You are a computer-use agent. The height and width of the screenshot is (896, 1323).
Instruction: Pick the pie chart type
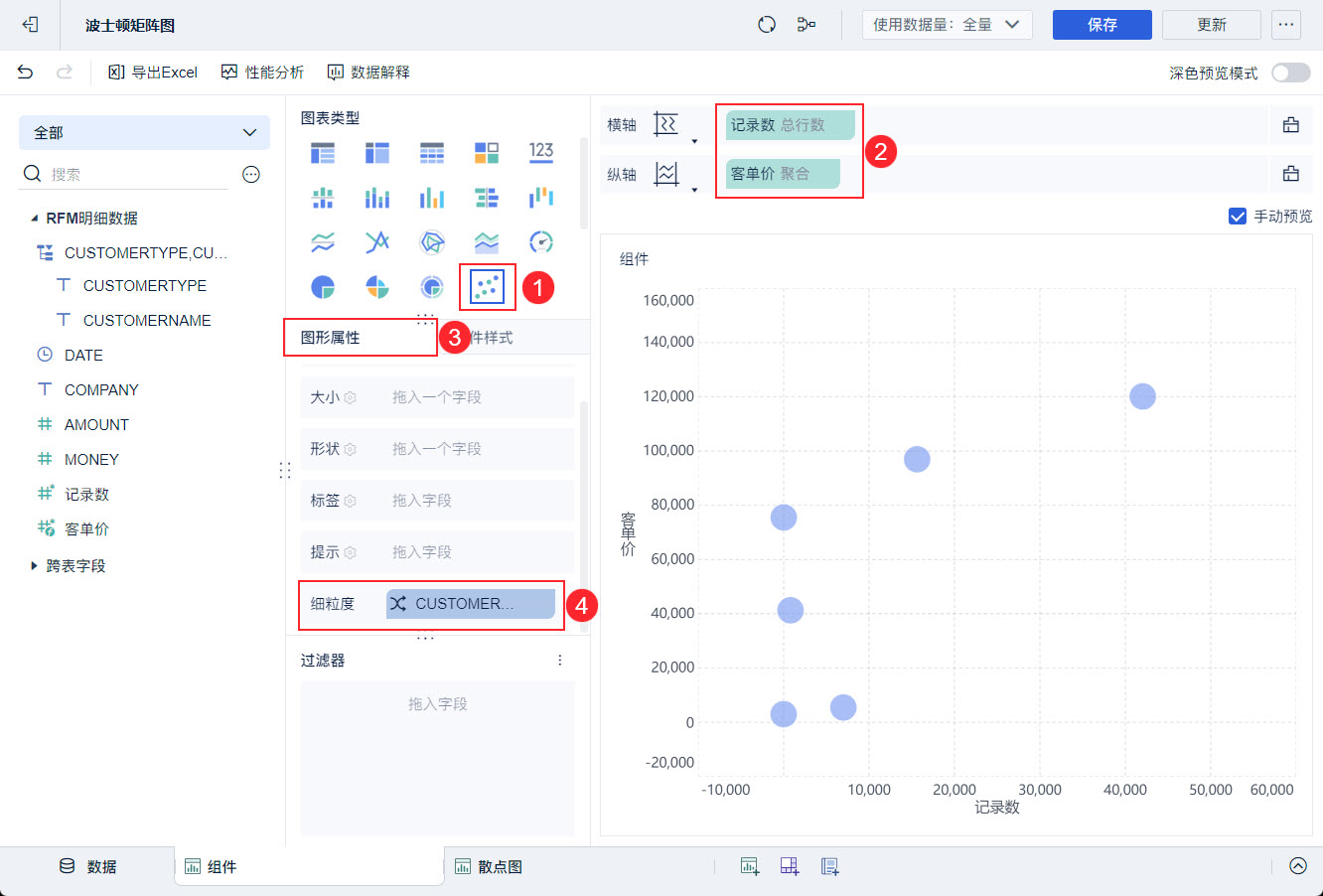pyautogui.click(x=323, y=287)
